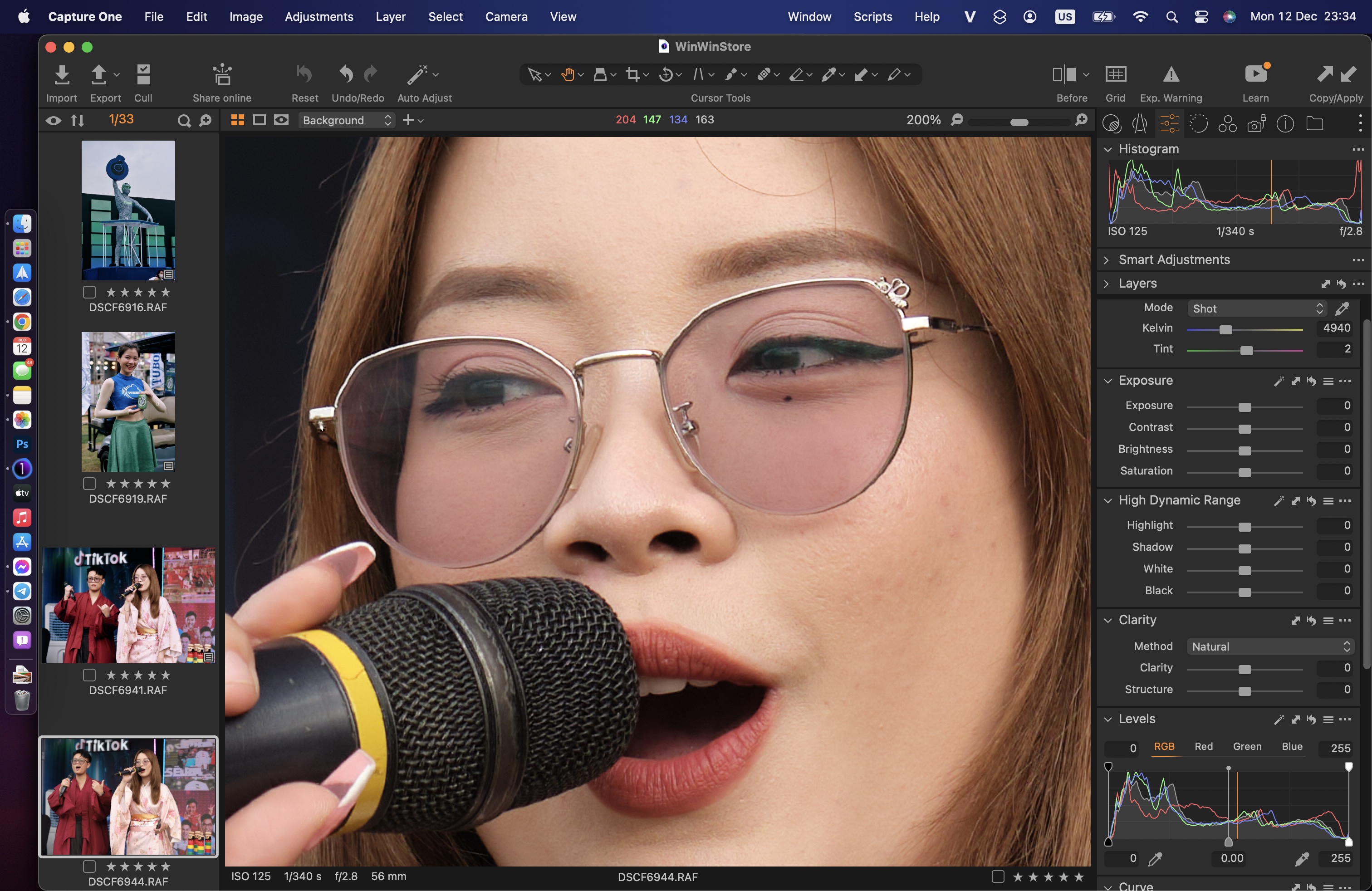Screen dimensions: 1372x891
Task: Select the Scripts menu item
Action: [871, 17]
